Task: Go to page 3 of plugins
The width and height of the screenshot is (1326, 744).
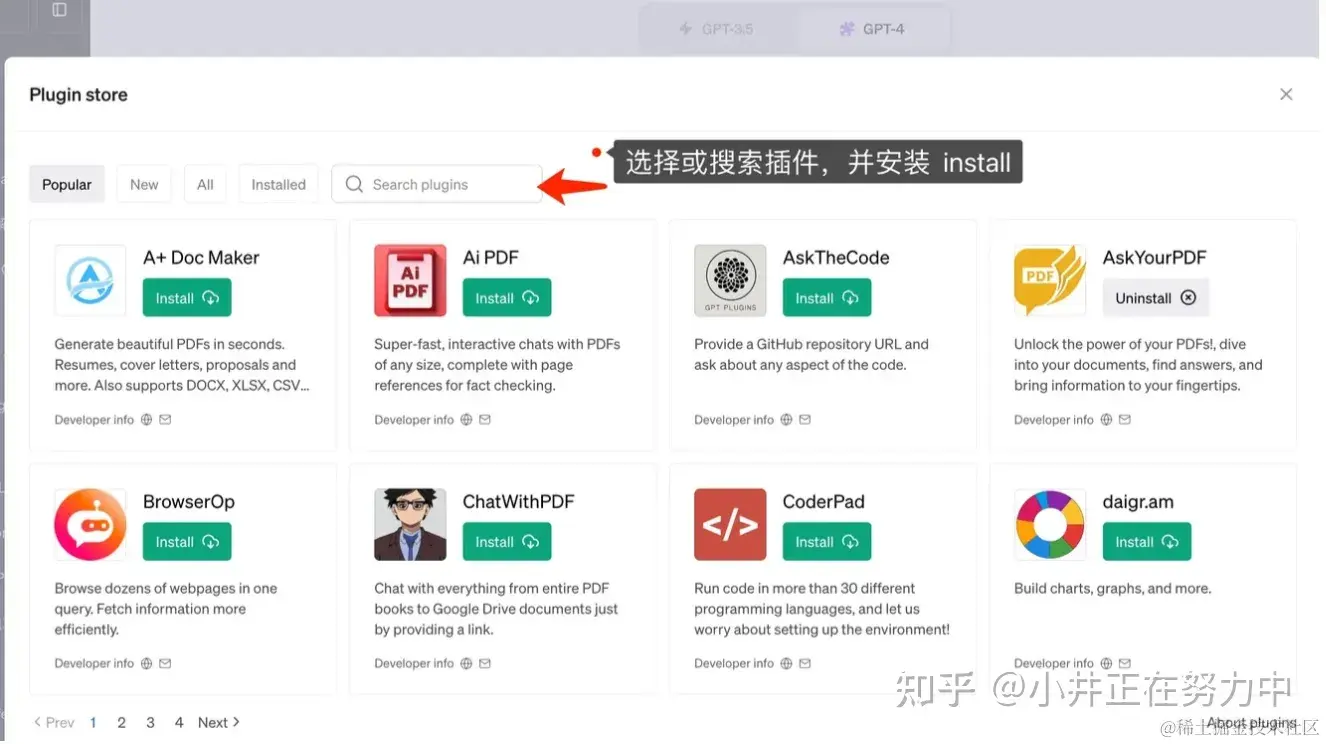Action: tap(151, 723)
